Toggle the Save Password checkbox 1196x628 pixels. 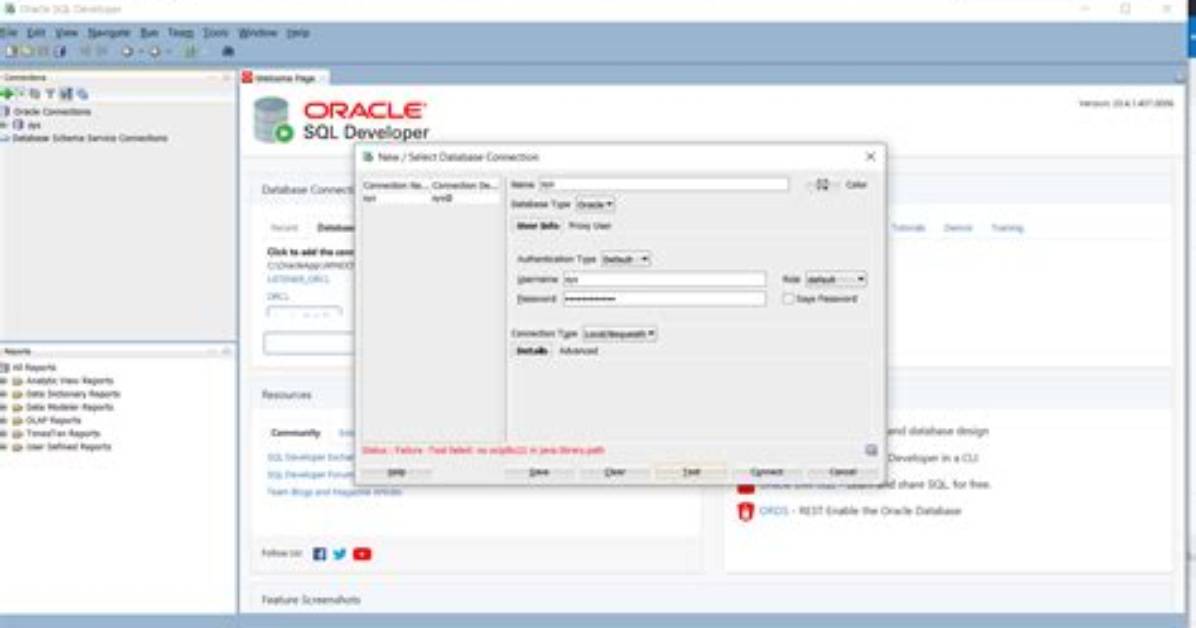[788, 299]
